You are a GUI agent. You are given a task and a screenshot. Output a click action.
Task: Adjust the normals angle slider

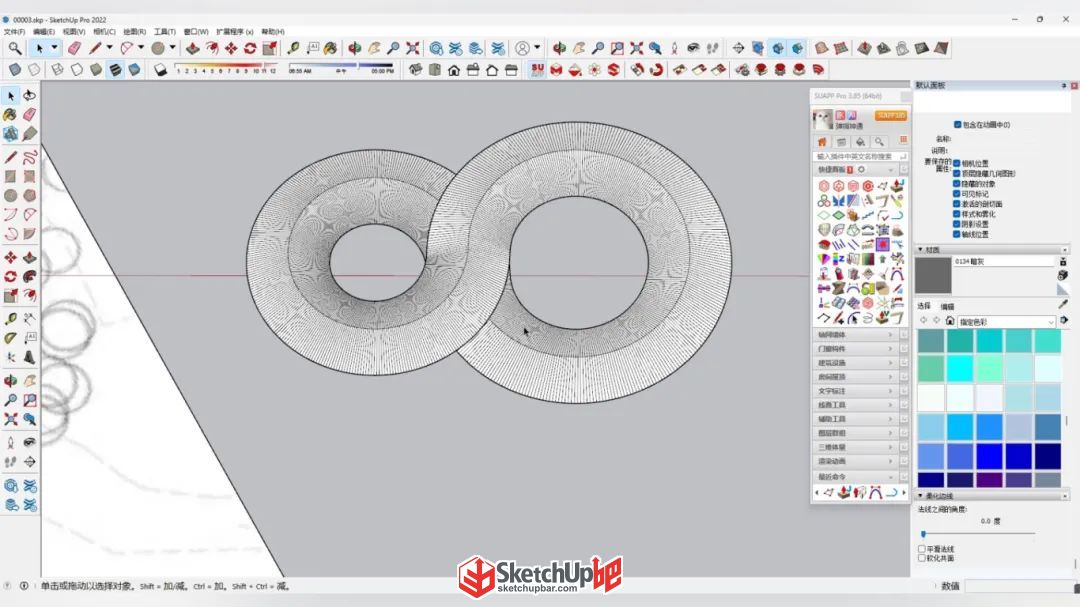tap(924, 534)
